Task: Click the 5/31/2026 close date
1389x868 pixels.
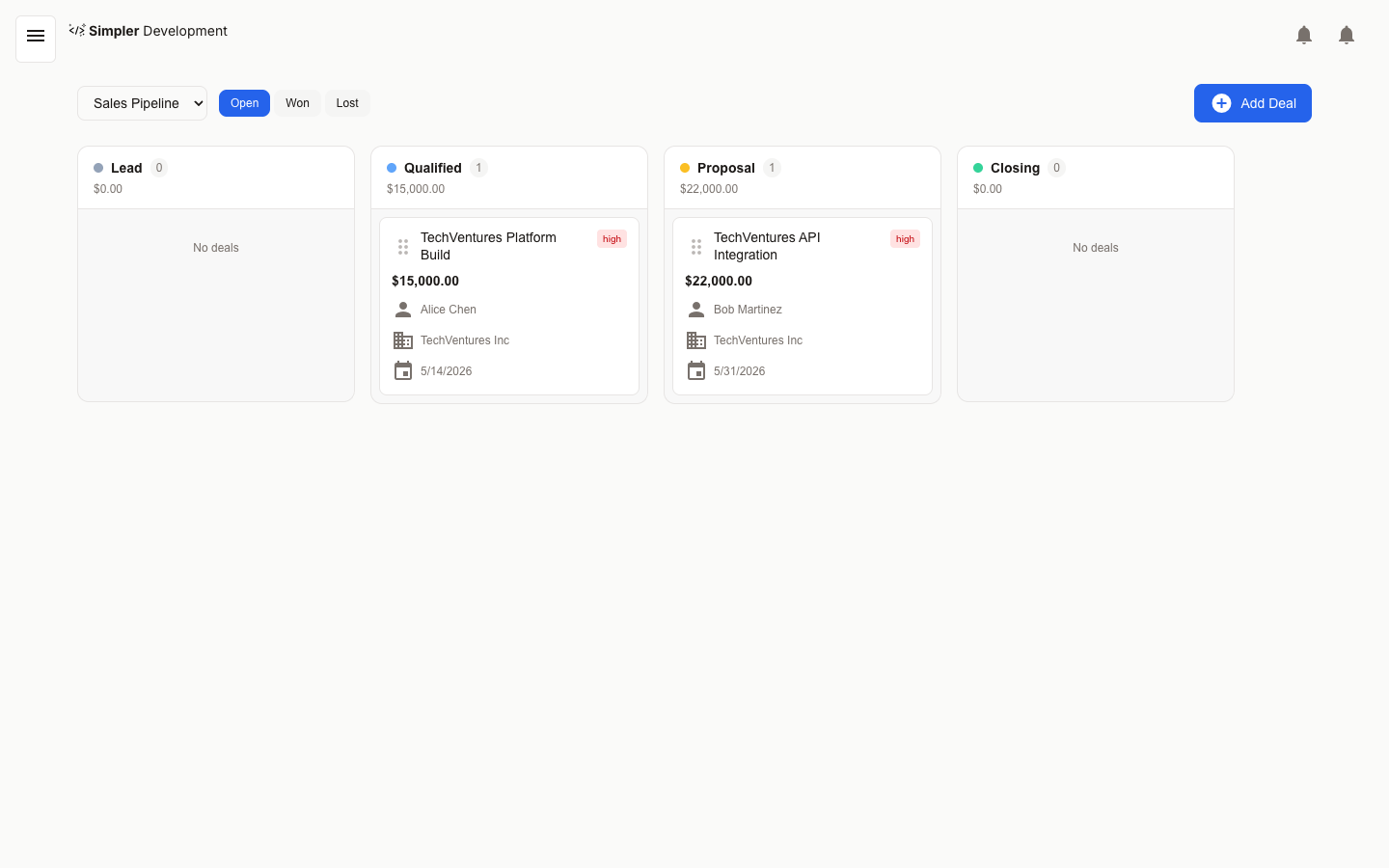Action: pos(739,371)
